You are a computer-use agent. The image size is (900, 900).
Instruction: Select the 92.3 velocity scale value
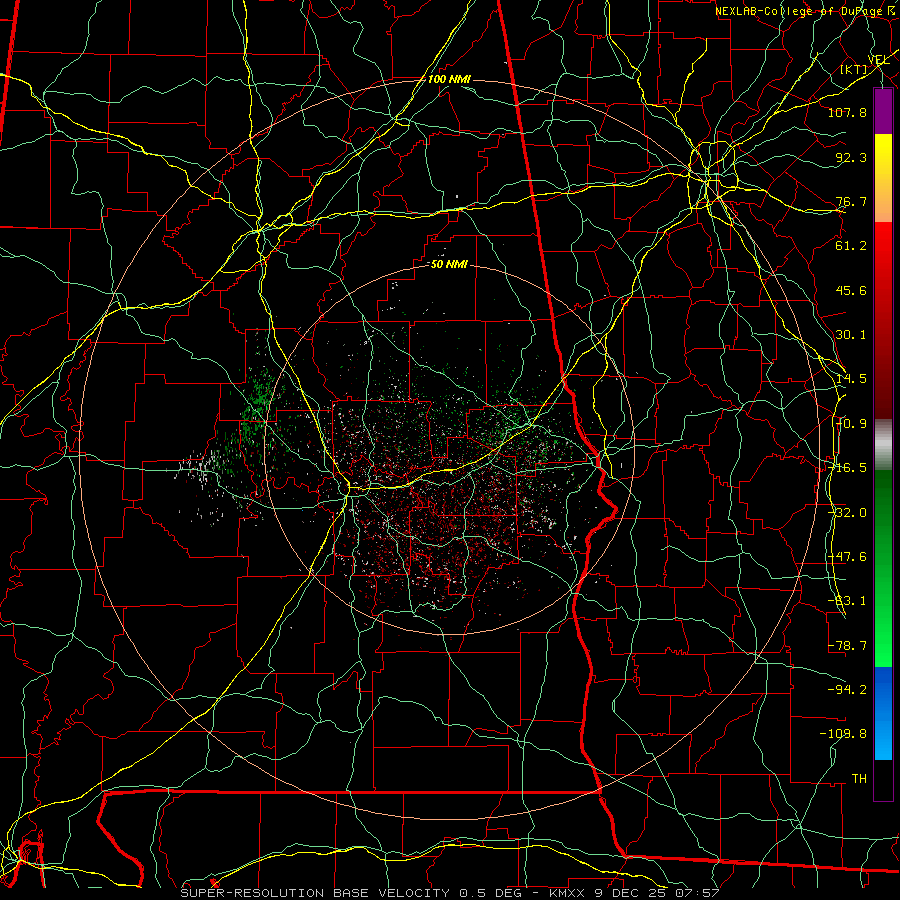click(851, 157)
